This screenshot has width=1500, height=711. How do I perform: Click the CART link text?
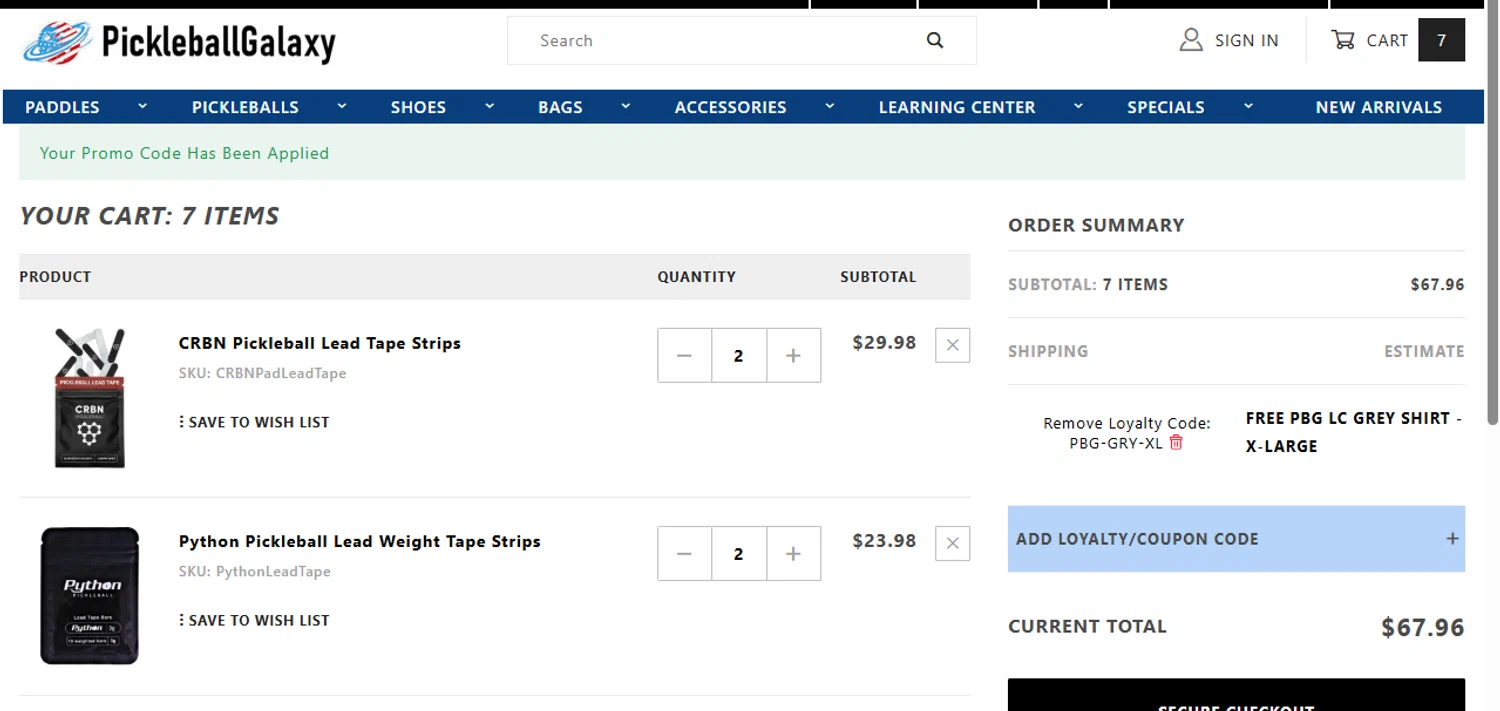pos(1387,41)
